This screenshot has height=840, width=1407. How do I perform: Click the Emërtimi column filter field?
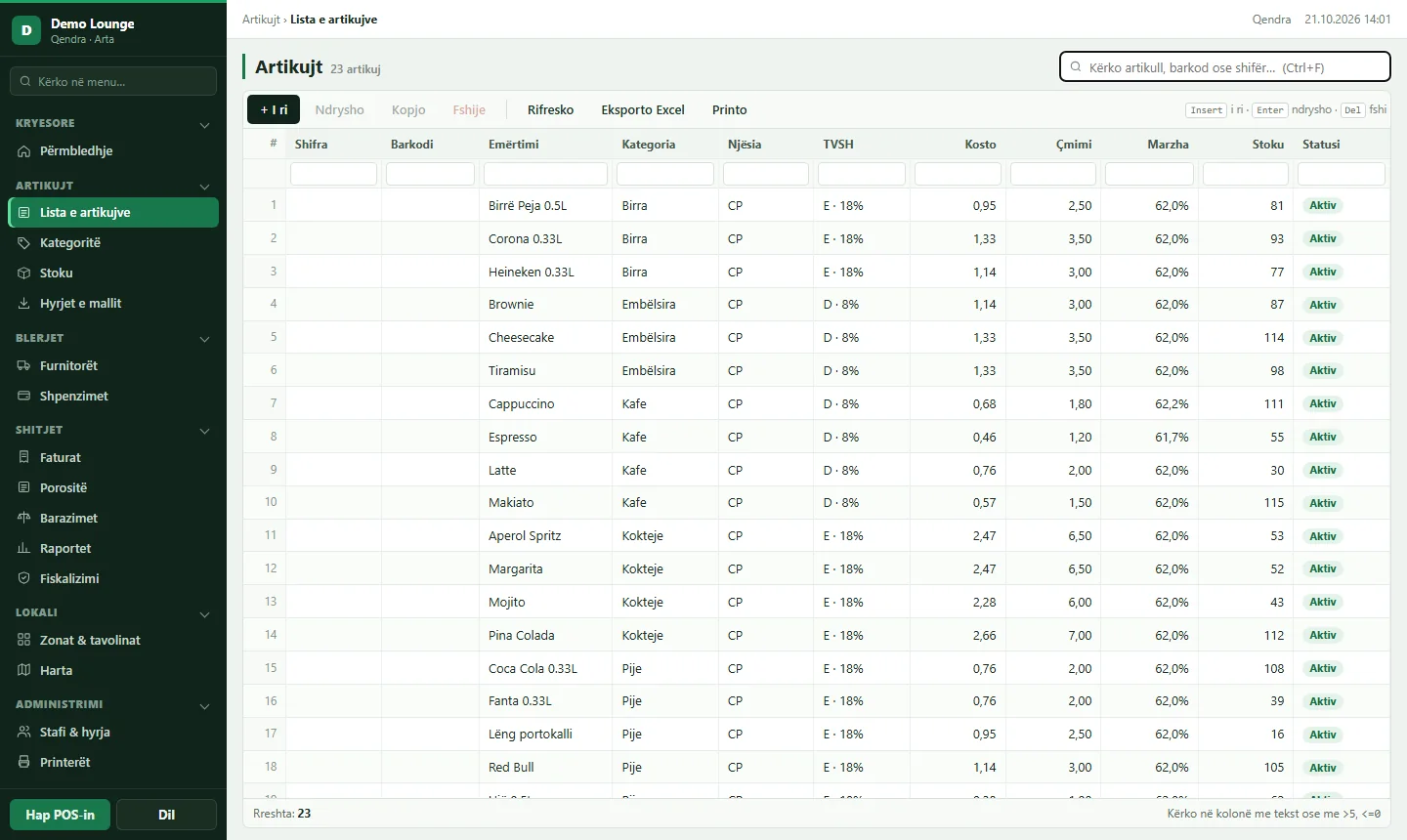tap(546, 174)
